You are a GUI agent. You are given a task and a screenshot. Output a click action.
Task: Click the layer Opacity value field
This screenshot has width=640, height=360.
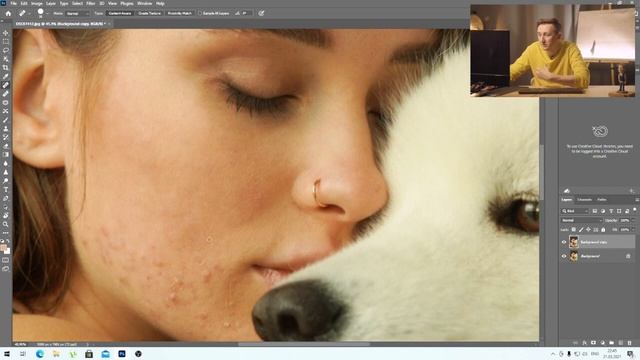coord(625,220)
